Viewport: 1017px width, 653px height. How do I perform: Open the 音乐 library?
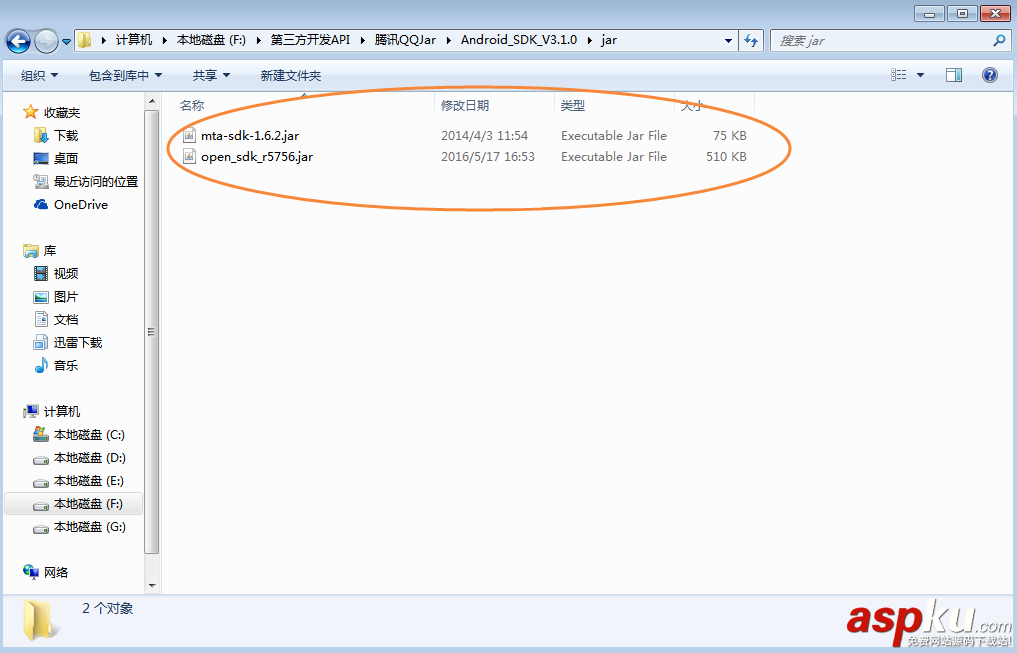coord(66,366)
